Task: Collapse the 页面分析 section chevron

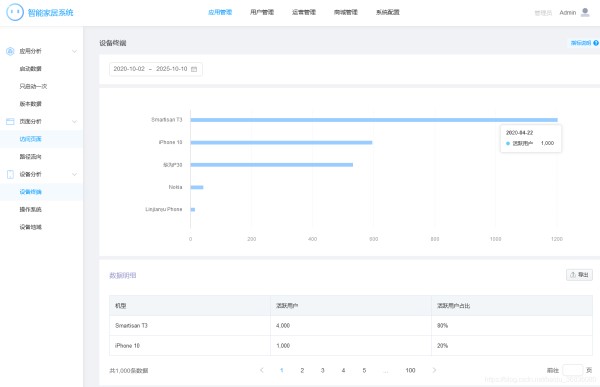Action: coord(75,122)
